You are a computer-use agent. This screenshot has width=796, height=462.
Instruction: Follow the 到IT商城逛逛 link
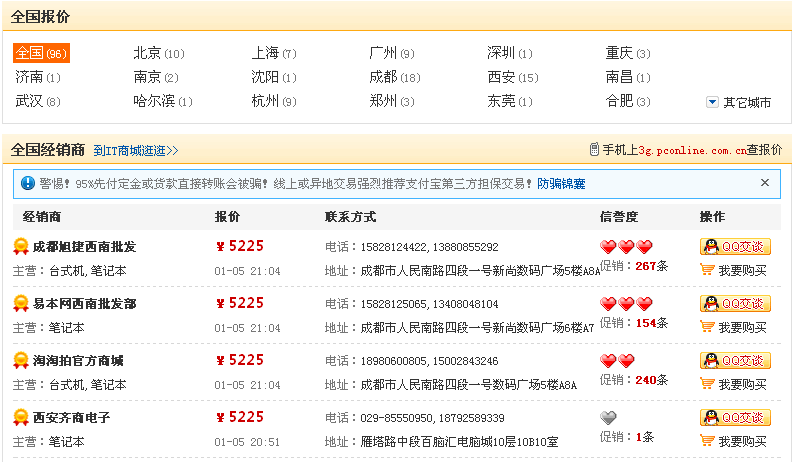point(135,151)
